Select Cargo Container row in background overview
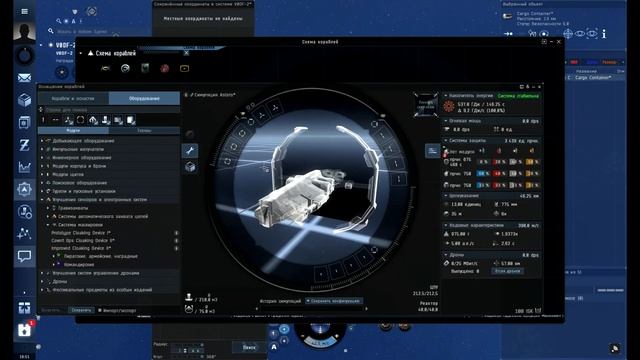 point(595,78)
